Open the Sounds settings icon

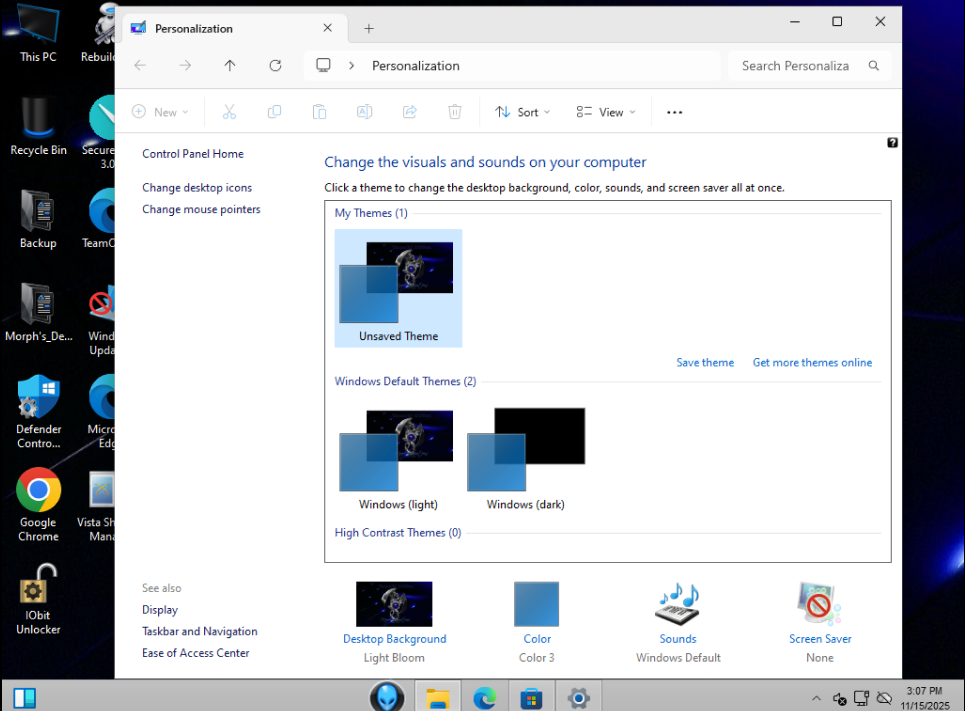[677, 604]
